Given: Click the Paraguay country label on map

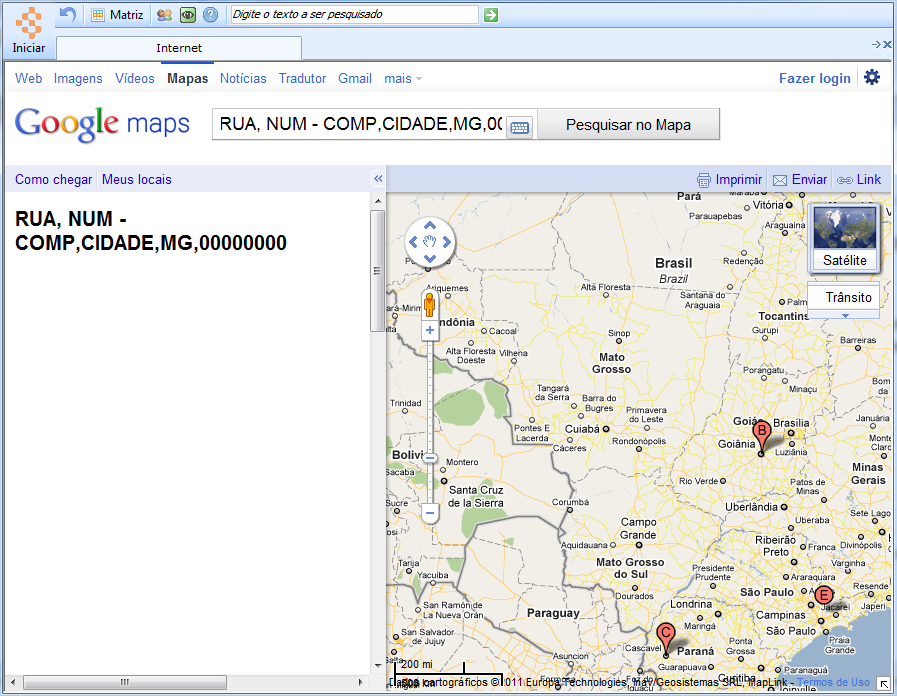Looking at the screenshot, I should point(553,613).
